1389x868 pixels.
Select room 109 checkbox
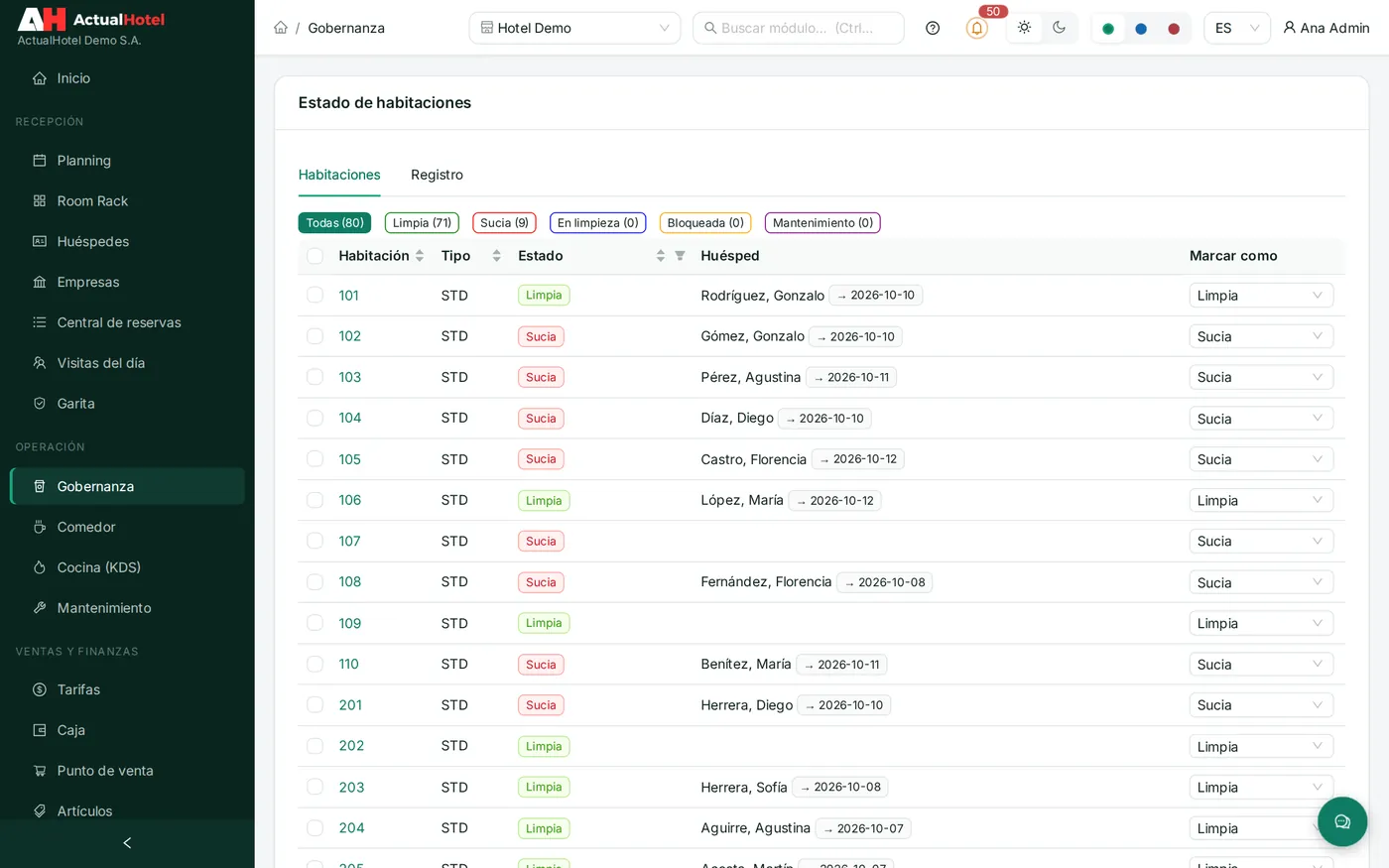[x=315, y=623]
